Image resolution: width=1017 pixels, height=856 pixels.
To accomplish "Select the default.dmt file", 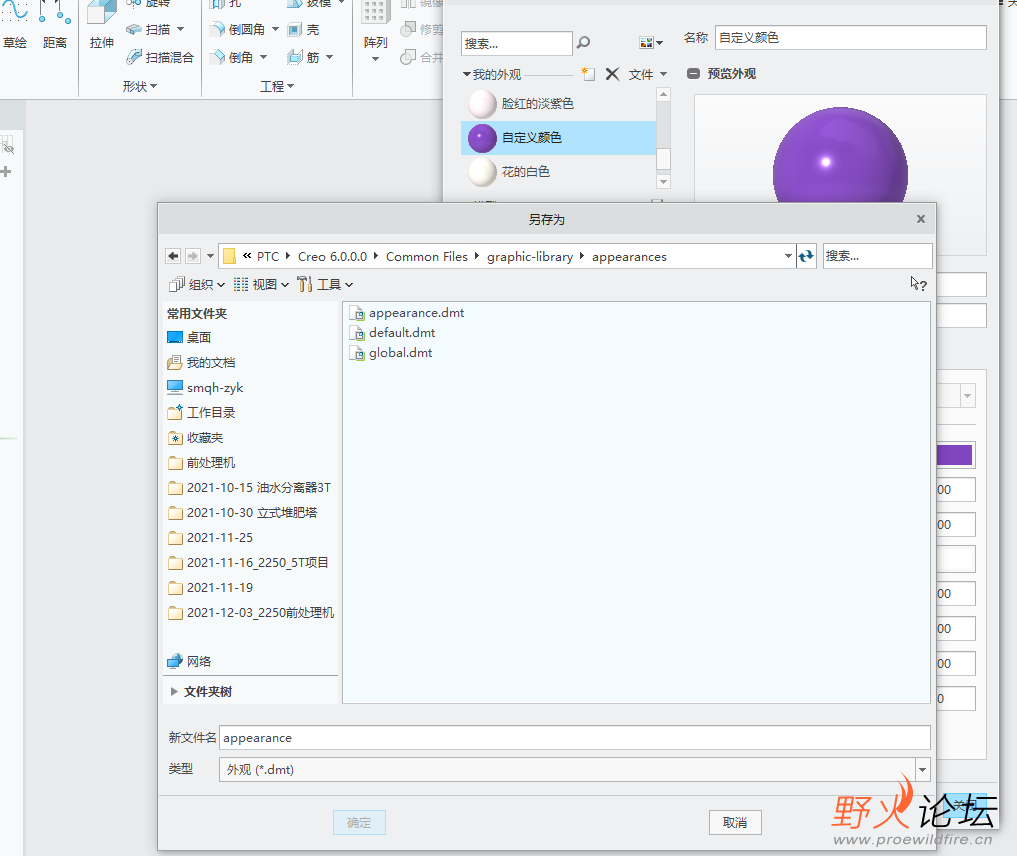I will (392, 333).
